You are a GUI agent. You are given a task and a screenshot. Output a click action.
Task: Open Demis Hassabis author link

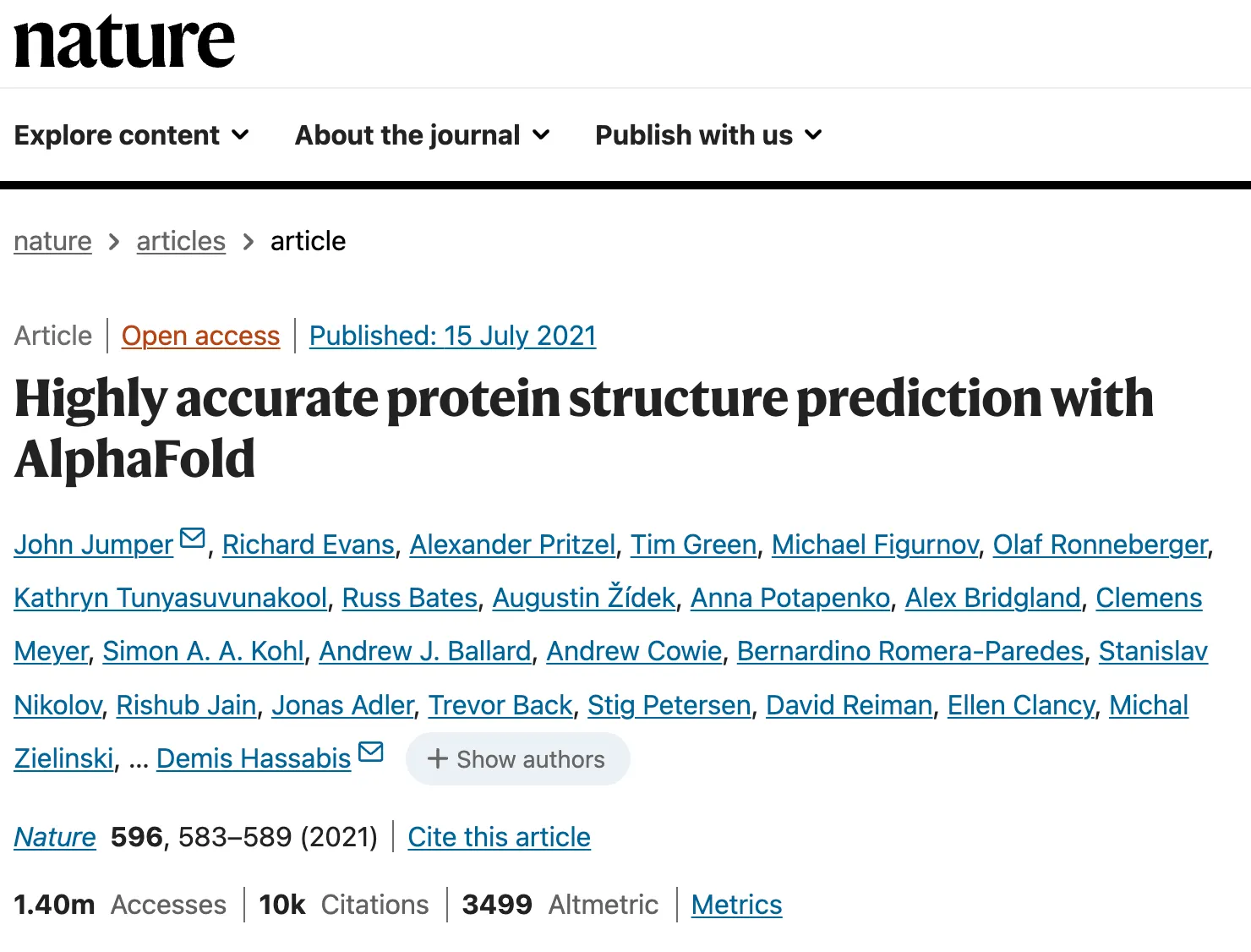click(254, 758)
